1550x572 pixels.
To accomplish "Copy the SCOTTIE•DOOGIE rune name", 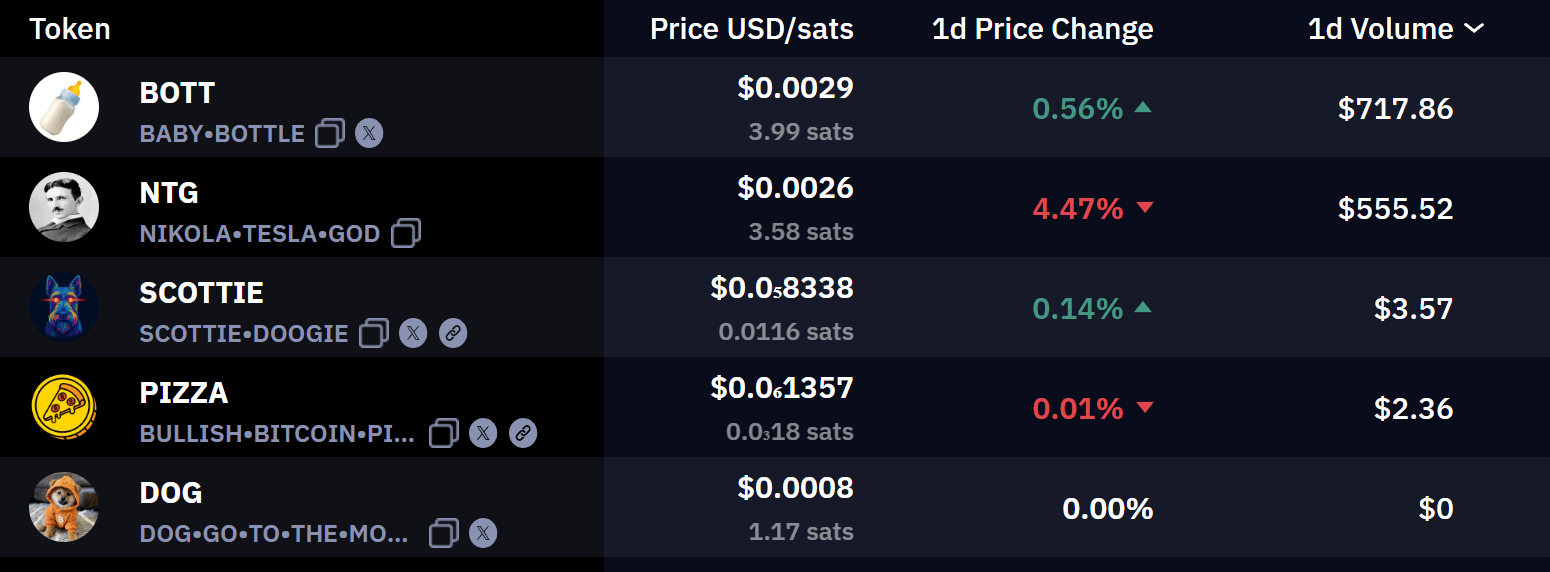I will [374, 333].
